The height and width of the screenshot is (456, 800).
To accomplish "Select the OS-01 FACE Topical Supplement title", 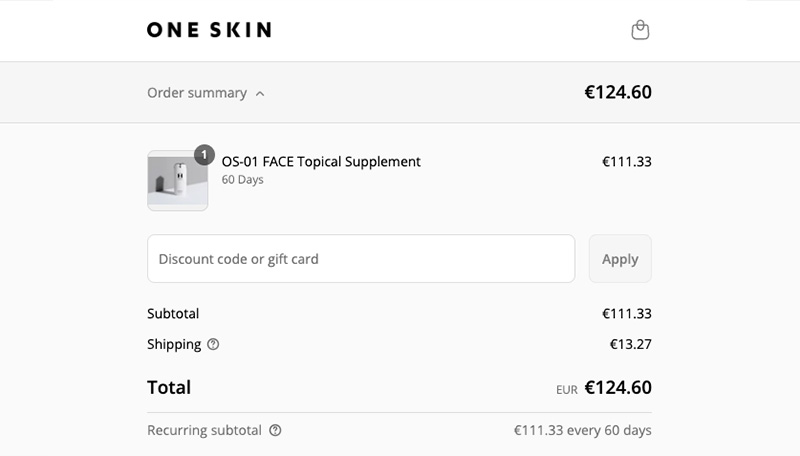I will point(321,162).
